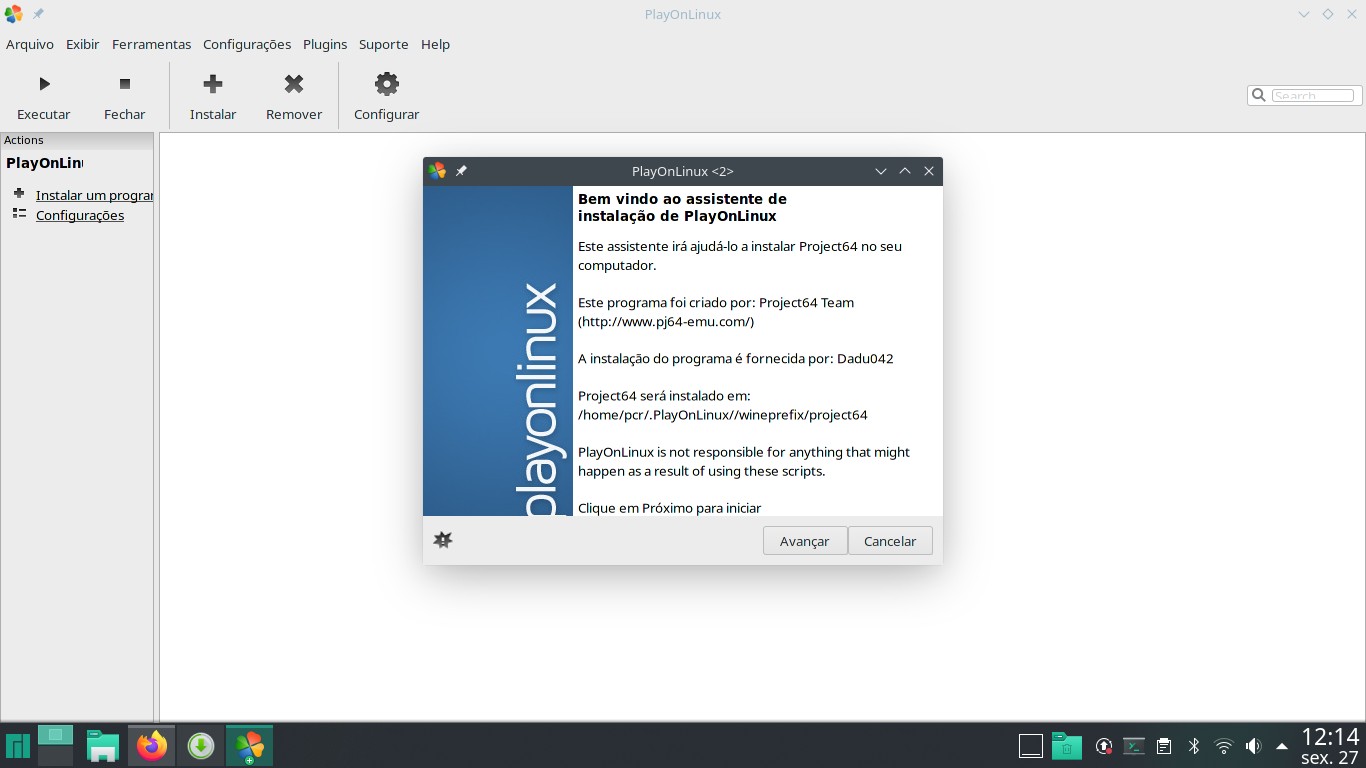Open the clipboard tray icon
The height and width of the screenshot is (768, 1366).
[x=1164, y=746]
